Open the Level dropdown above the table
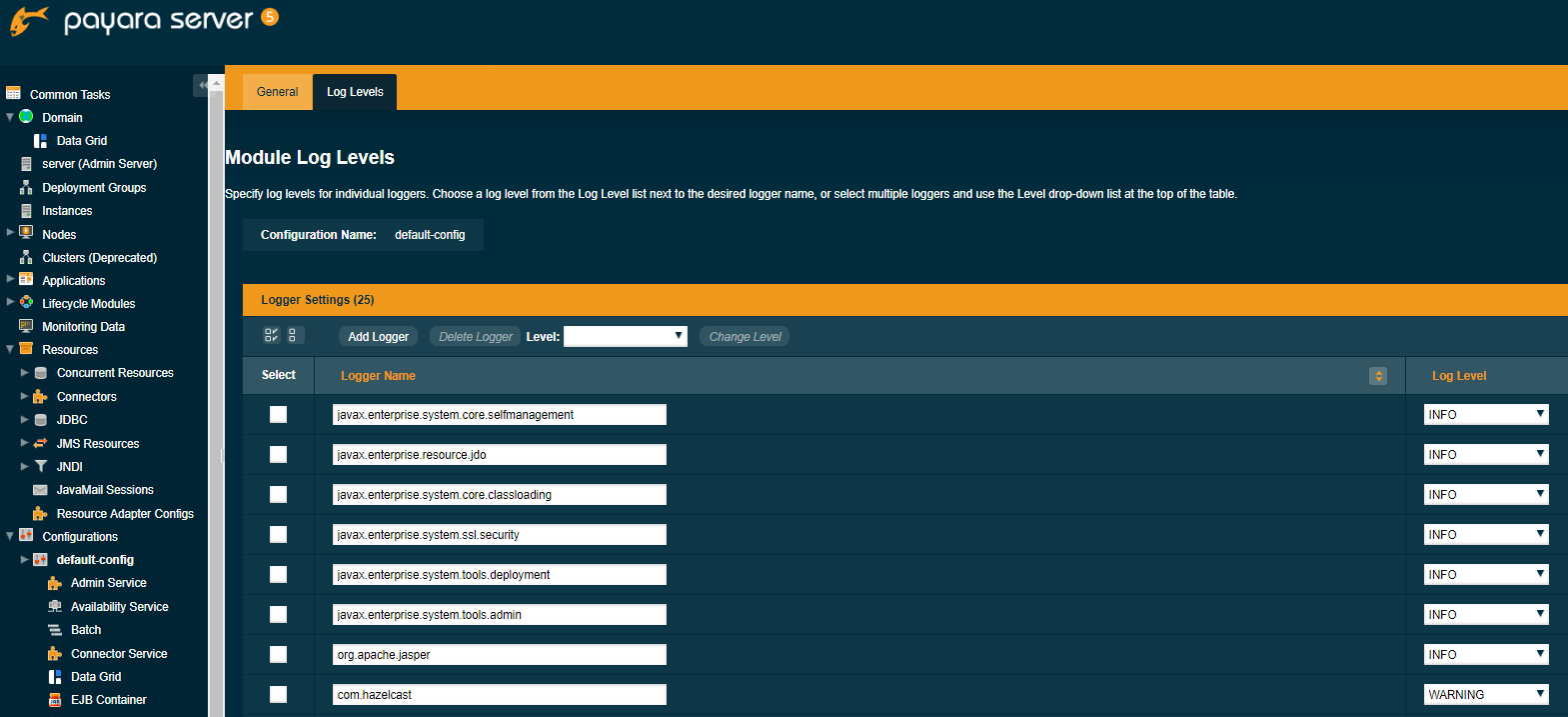 [x=625, y=337]
